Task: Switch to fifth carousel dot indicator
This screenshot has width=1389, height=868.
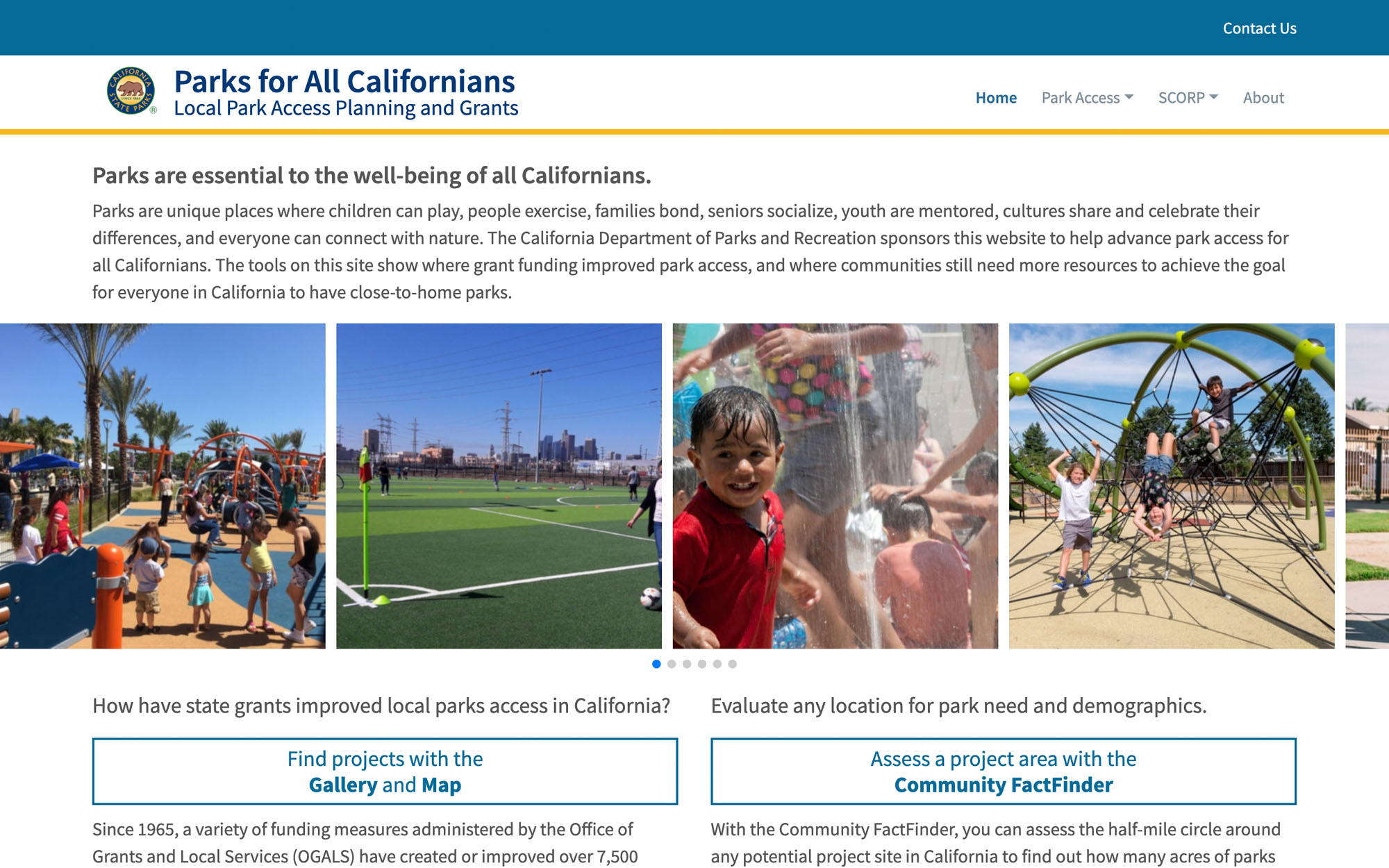Action: pos(717,663)
